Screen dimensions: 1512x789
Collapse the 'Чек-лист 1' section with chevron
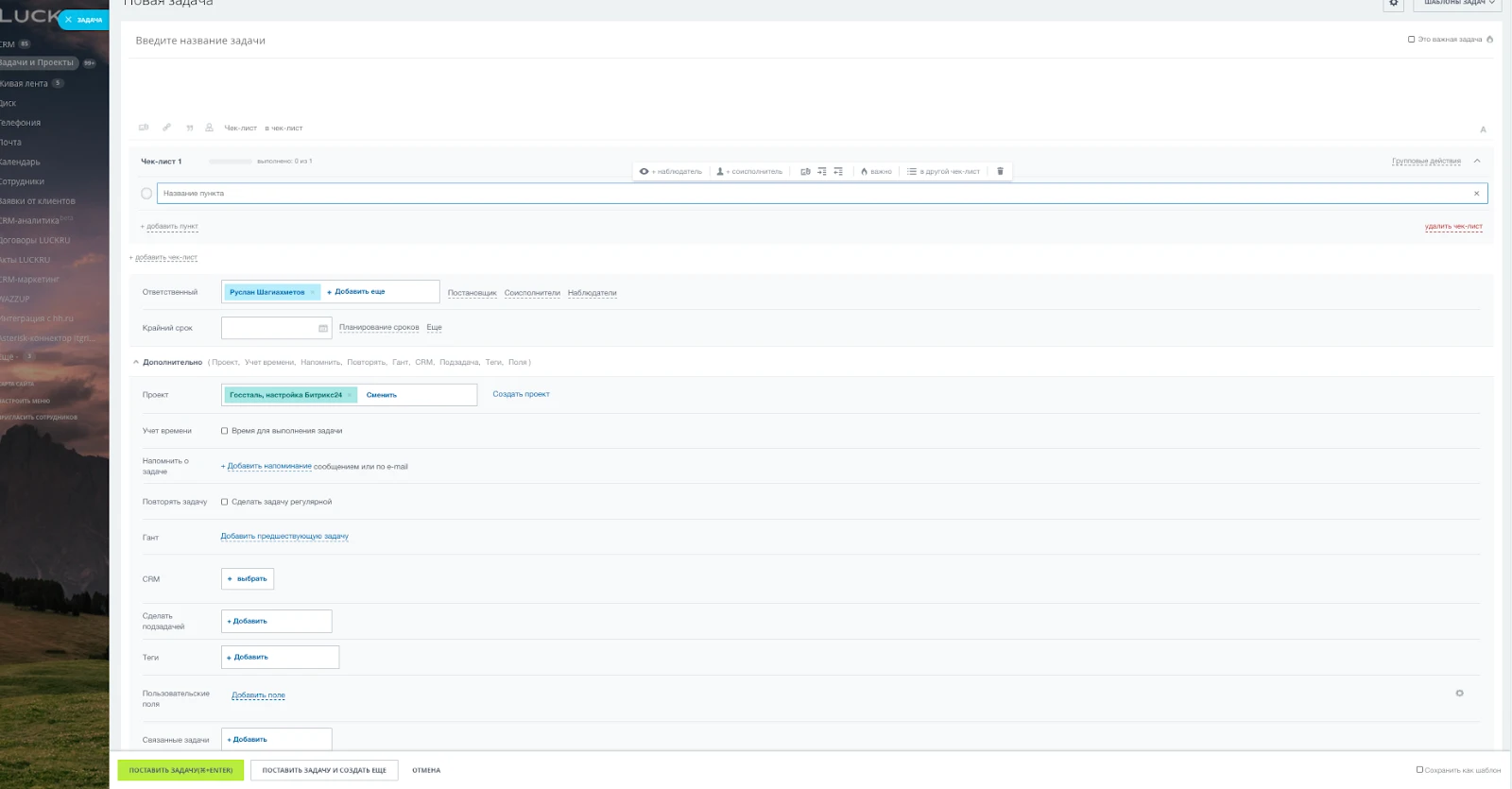[1477, 161]
